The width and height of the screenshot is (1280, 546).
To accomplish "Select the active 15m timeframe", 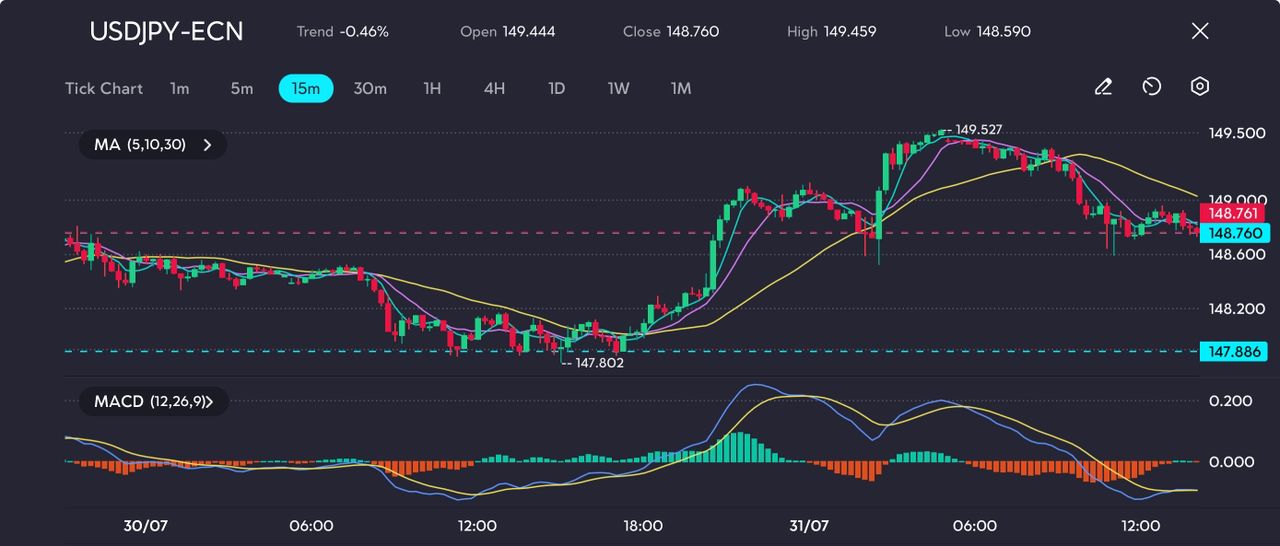I will [306, 88].
